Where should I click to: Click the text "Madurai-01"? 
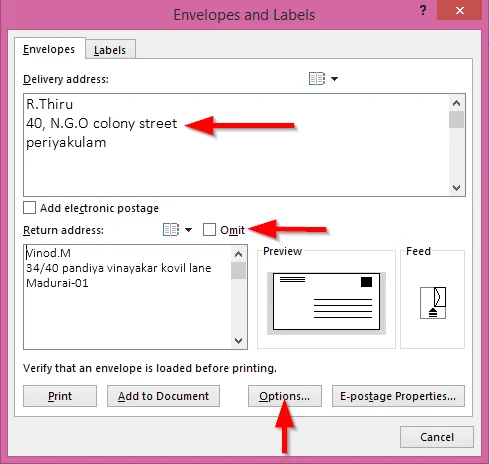(57, 283)
